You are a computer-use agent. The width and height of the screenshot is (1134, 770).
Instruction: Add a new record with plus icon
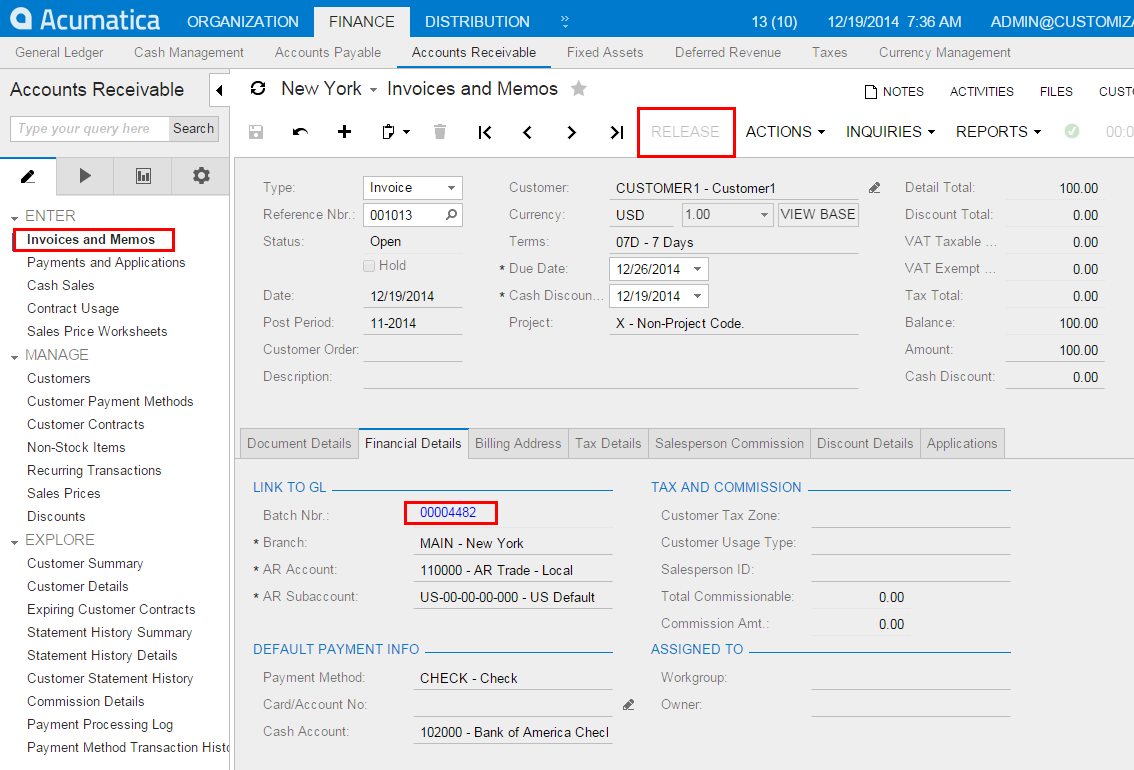345,132
